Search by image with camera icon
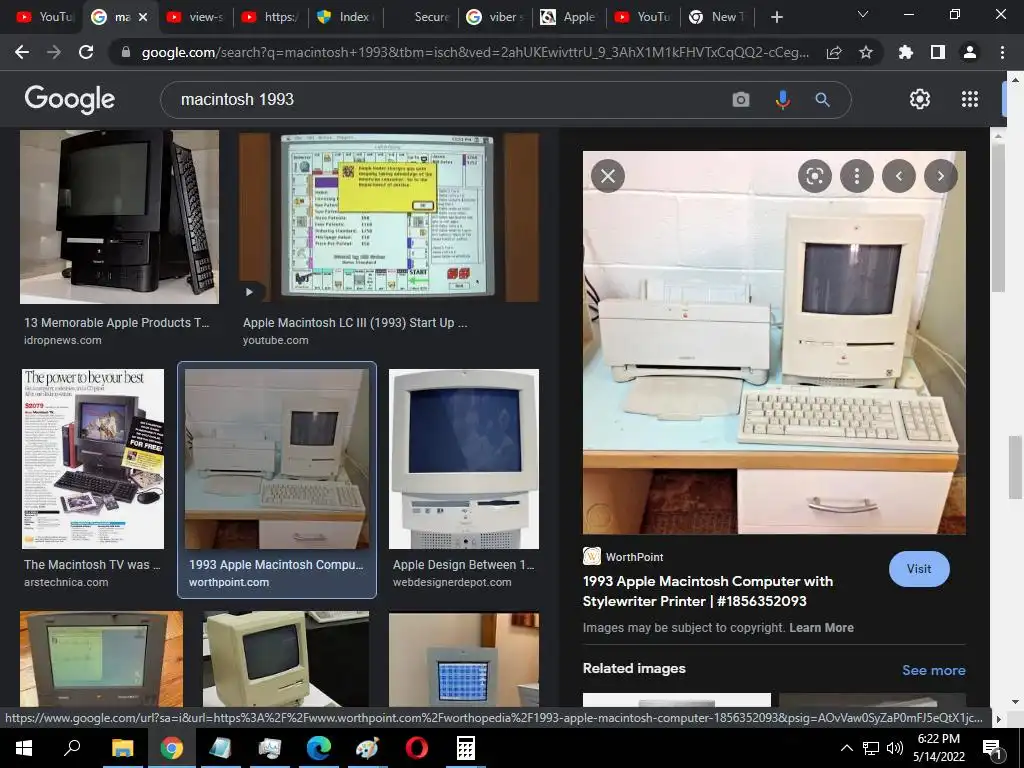The width and height of the screenshot is (1024, 768). (741, 99)
